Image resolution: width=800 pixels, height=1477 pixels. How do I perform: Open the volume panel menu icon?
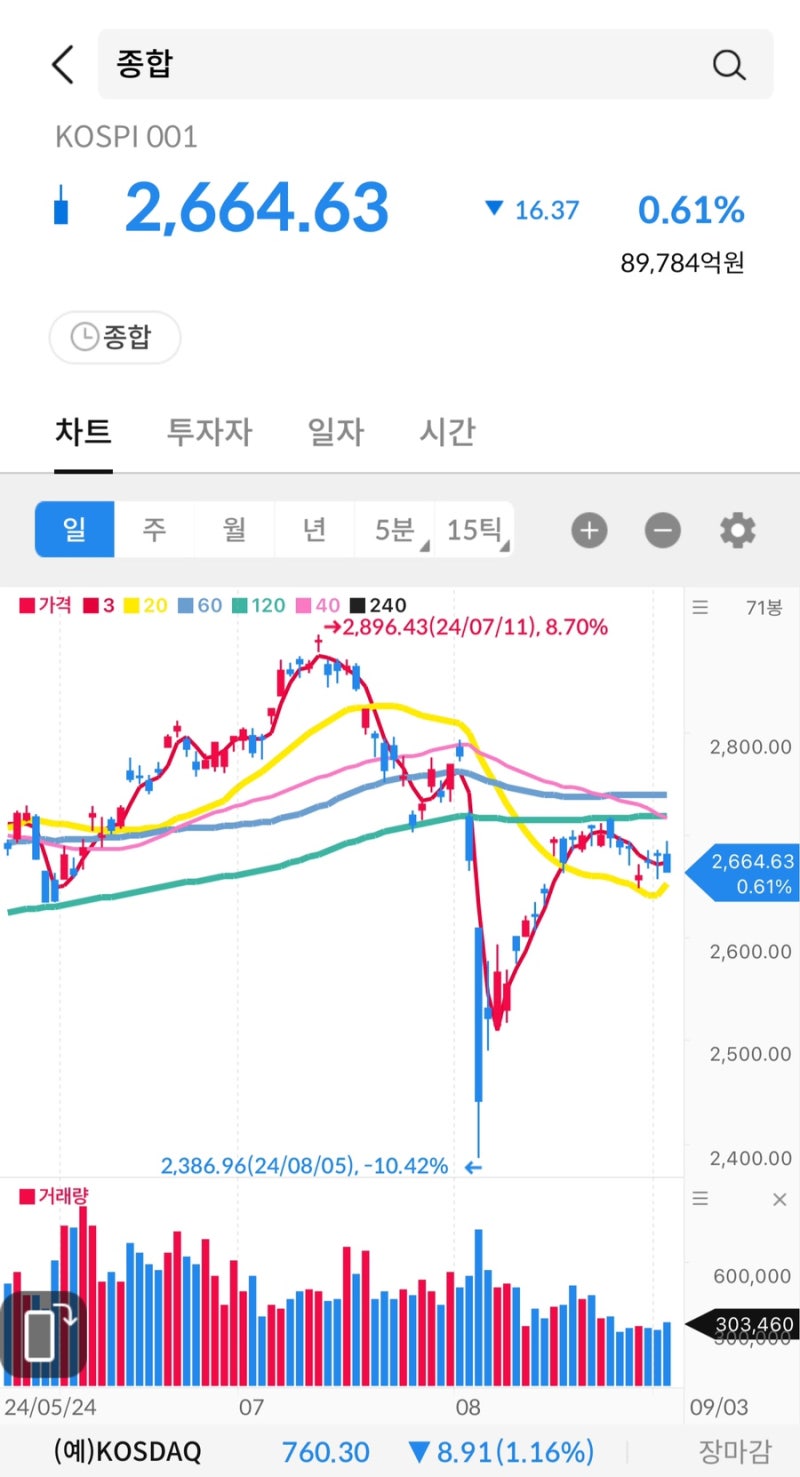[701, 1198]
